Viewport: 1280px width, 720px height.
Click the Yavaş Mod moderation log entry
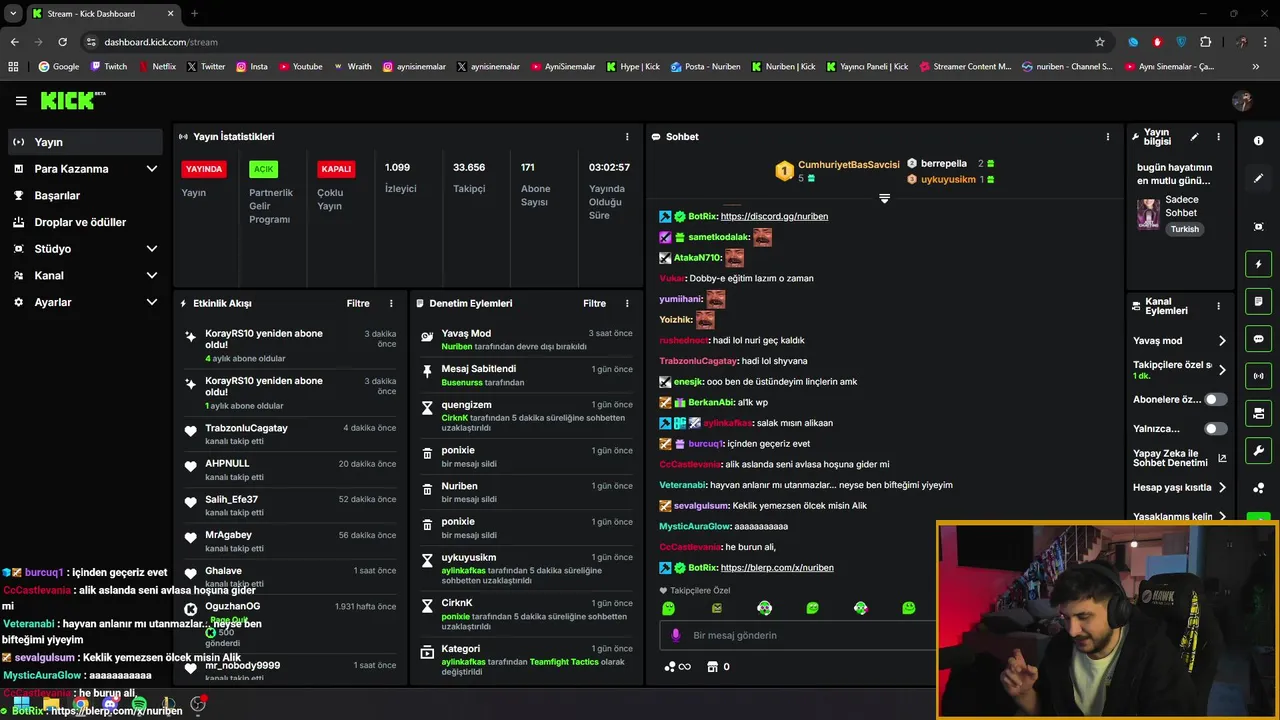click(525, 340)
